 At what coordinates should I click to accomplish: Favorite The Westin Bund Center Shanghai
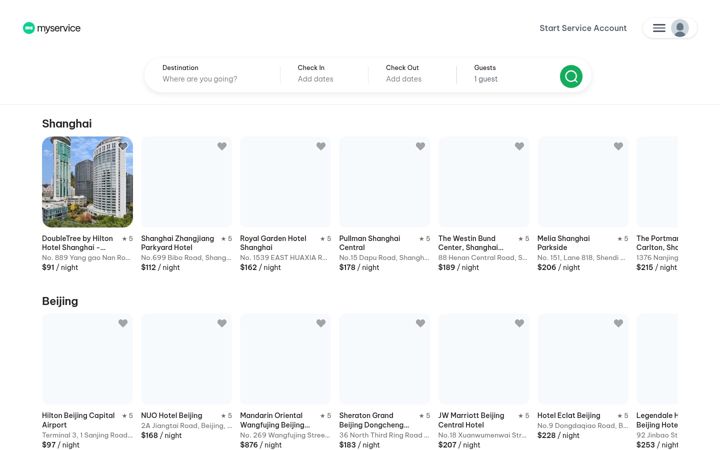[519, 146]
